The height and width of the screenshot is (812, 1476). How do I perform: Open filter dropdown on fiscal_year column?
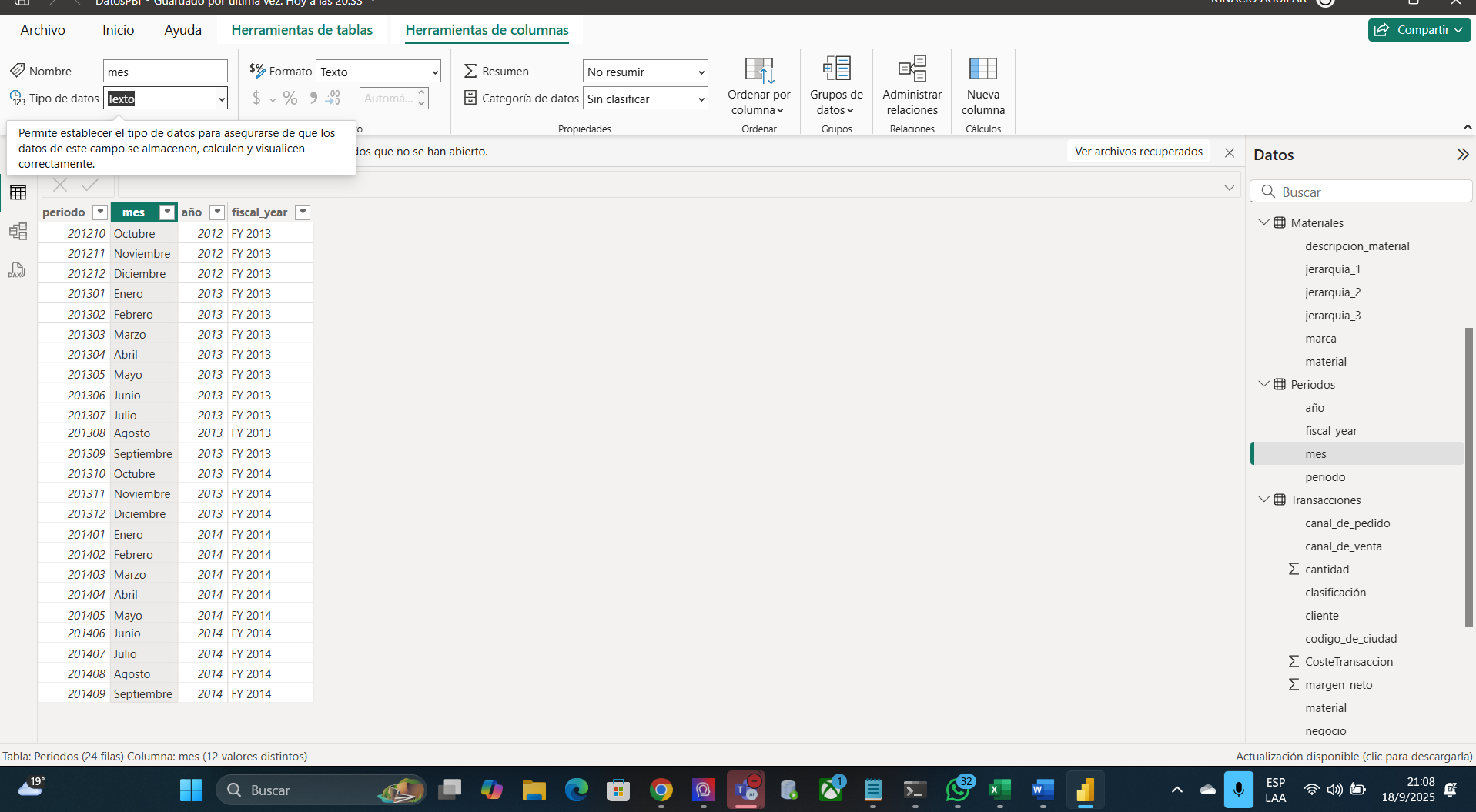303,212
